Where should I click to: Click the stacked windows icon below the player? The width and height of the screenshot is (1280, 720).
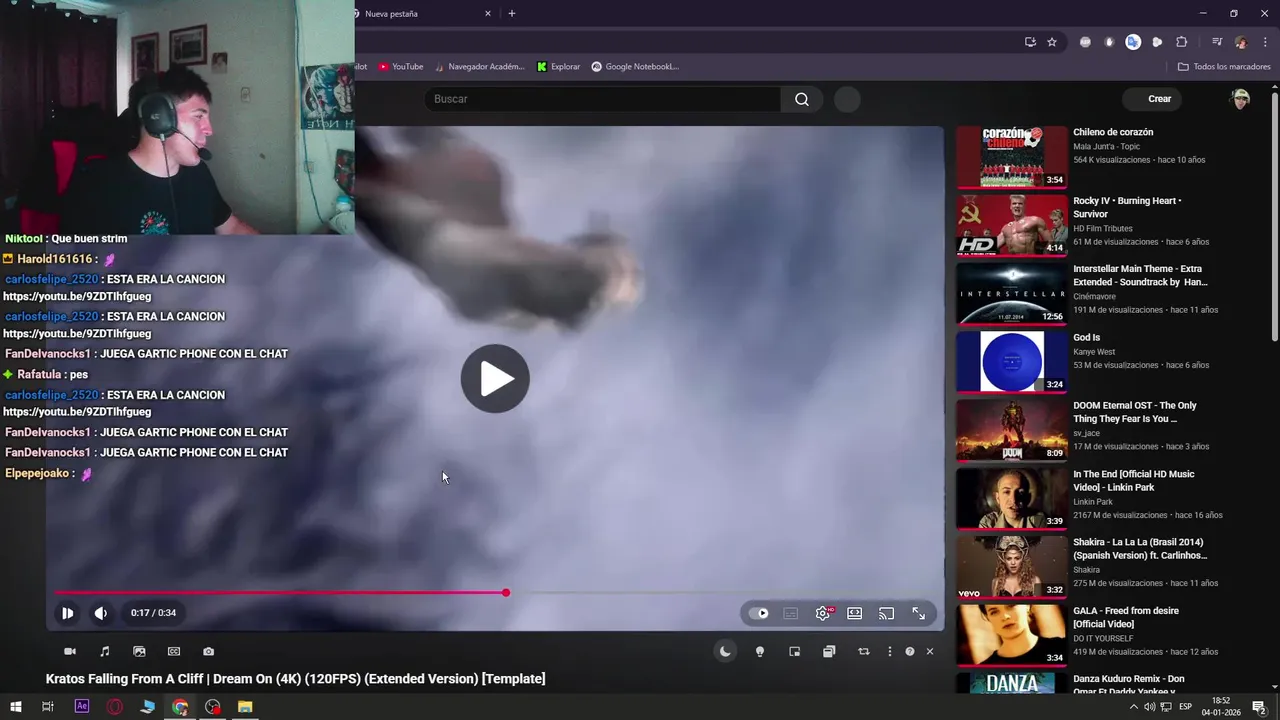click(829, 651)
